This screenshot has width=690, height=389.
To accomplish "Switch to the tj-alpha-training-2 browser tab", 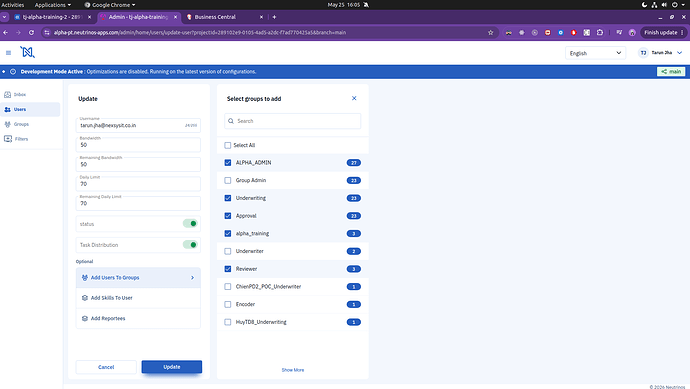I will 52,17.
